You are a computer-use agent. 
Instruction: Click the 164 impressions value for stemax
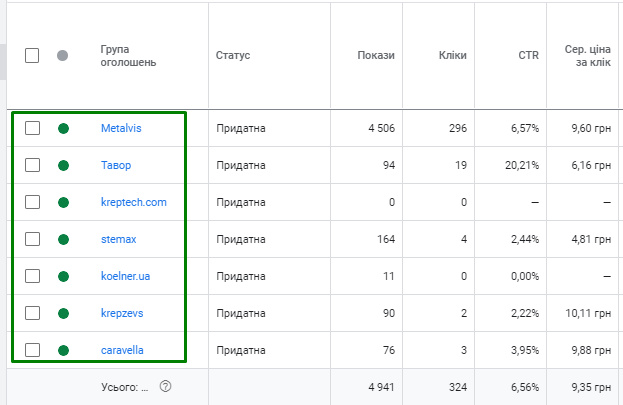[x=386, y=239]
